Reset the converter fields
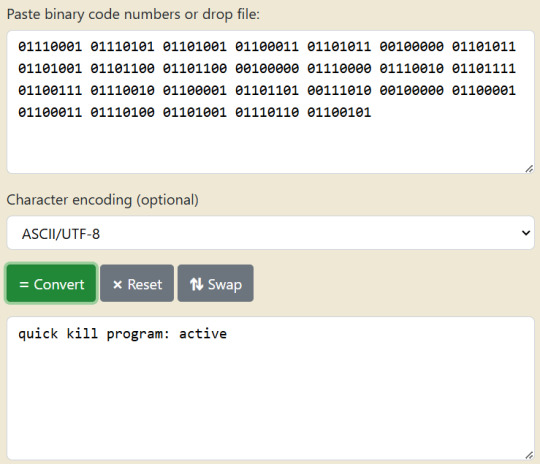Image resolution: width=540 pixels, height=464 pixels. [x=137, y=283]
